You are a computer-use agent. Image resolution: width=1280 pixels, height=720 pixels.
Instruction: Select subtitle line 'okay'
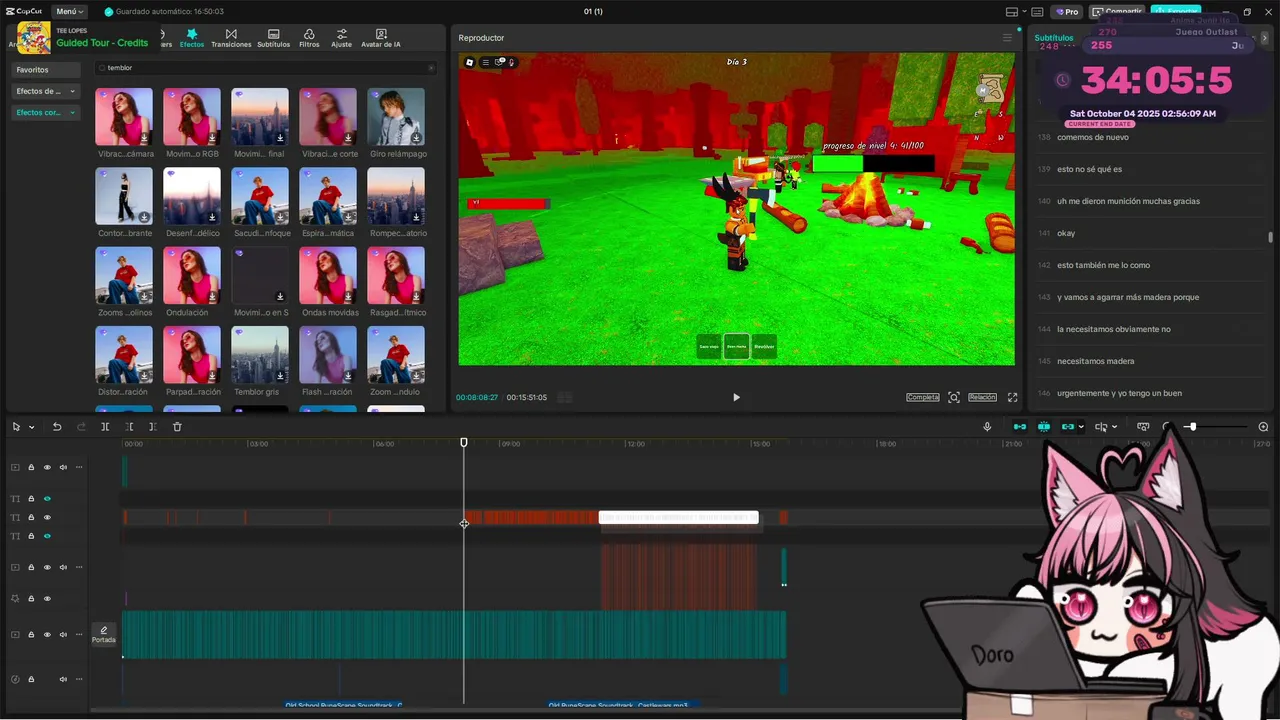click(x=1066, y=233)
